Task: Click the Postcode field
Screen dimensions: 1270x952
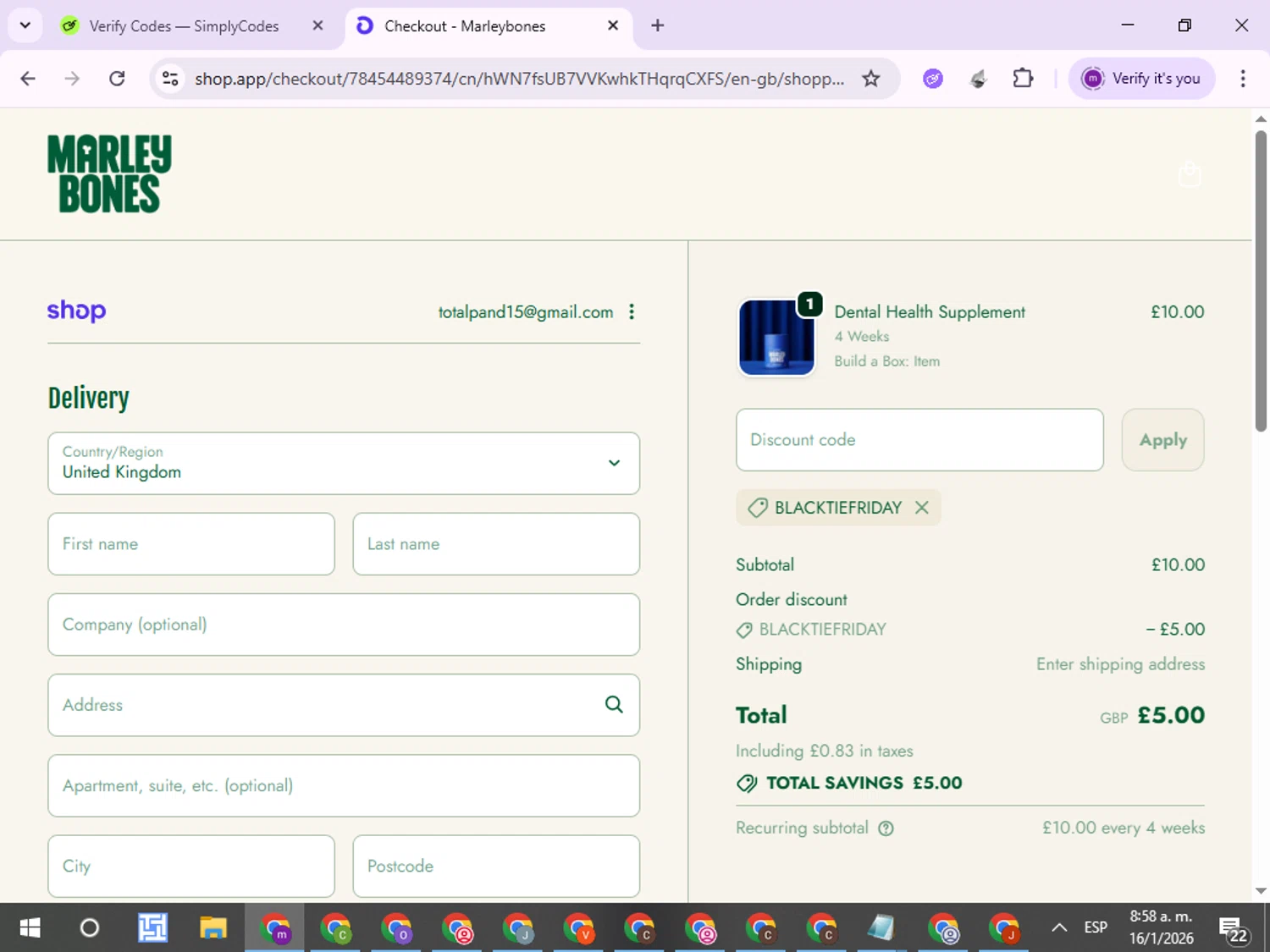Action: 496,867
